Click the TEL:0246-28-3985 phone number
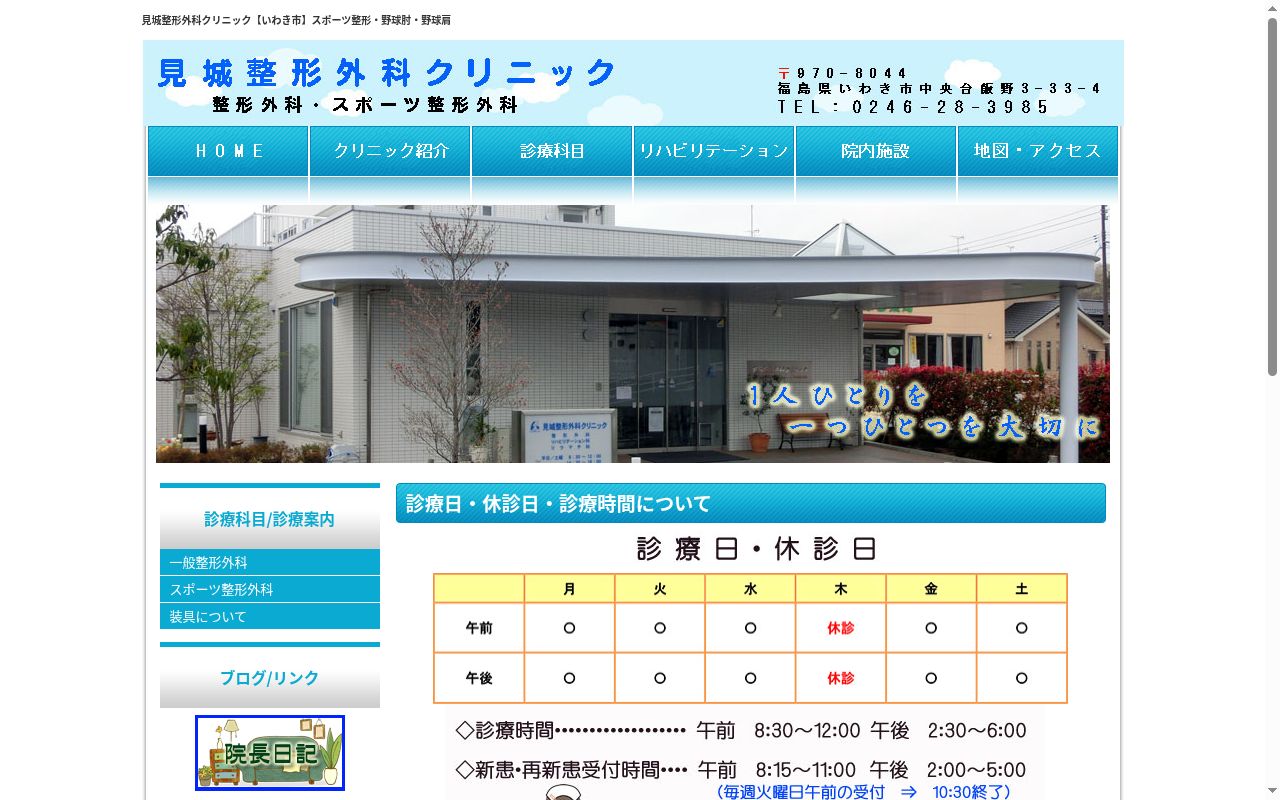Viewport: 1280px width, 800px height. tap(913, 107)
